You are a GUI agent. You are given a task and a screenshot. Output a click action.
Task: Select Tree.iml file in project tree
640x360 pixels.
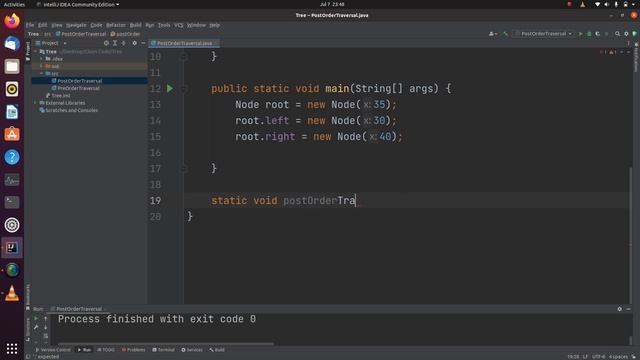click(61, 96)
